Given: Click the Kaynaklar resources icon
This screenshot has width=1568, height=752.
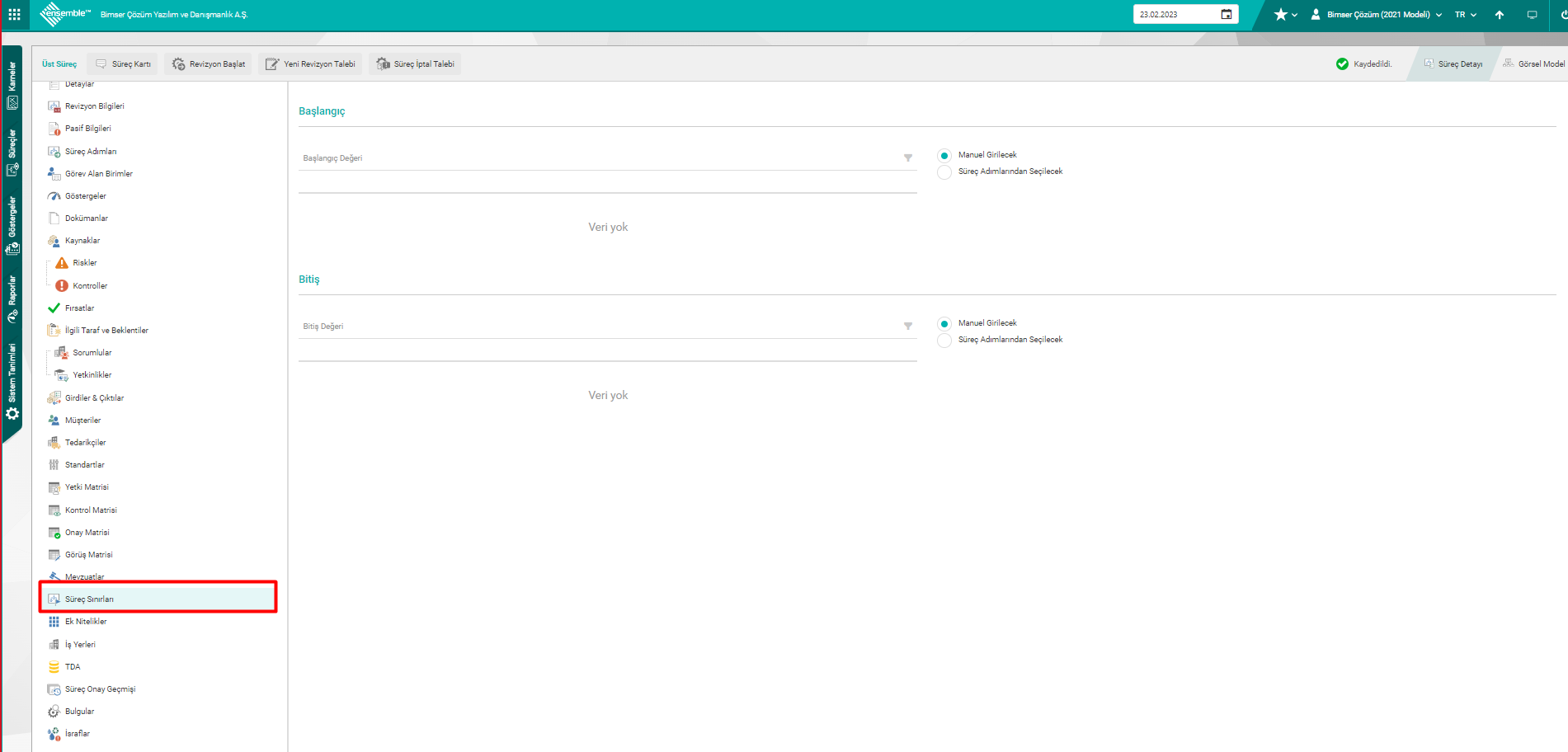Looking at the screenshot, I should click(54, 241).
